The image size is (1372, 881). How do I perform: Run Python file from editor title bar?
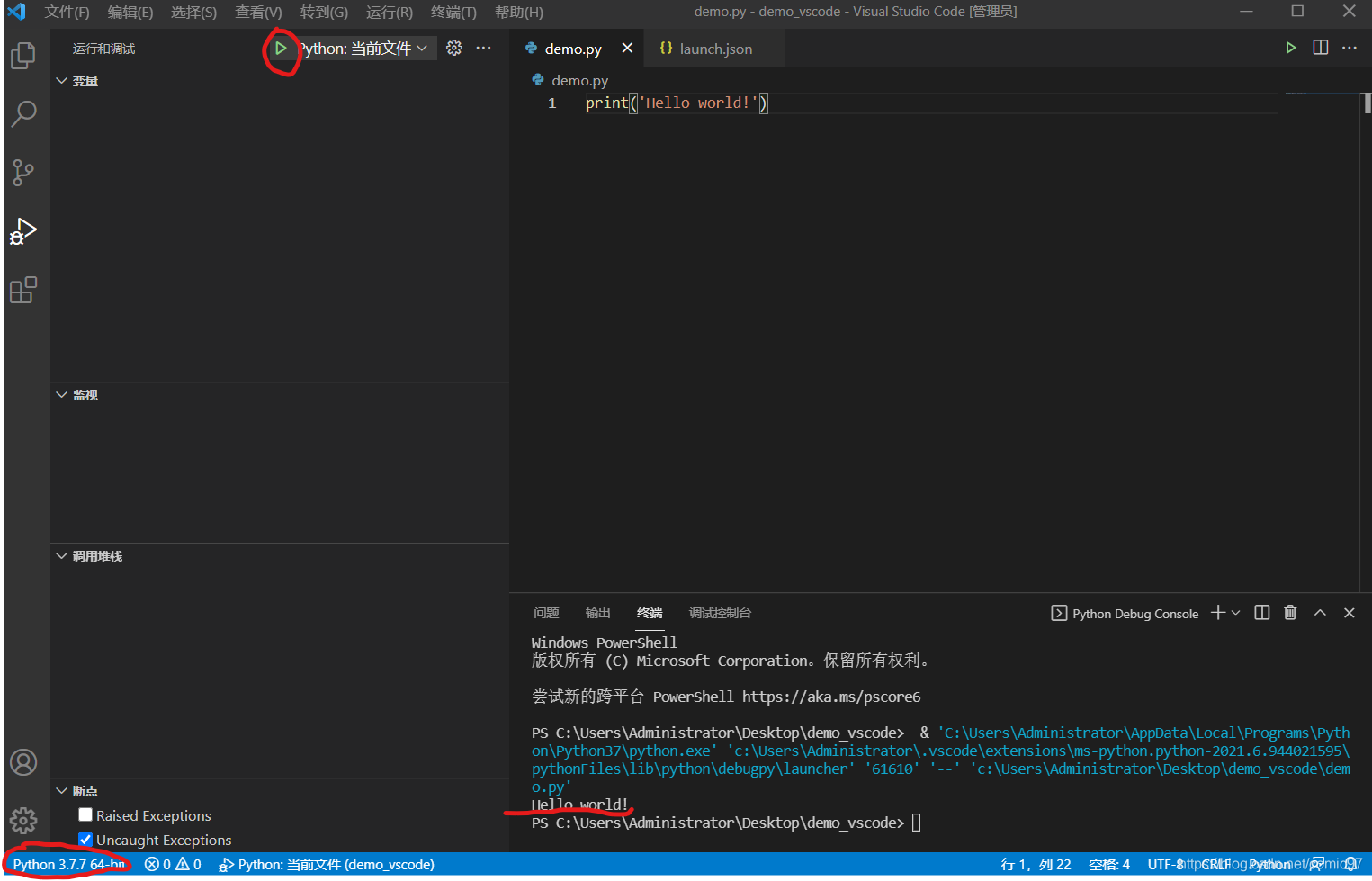1290,48
